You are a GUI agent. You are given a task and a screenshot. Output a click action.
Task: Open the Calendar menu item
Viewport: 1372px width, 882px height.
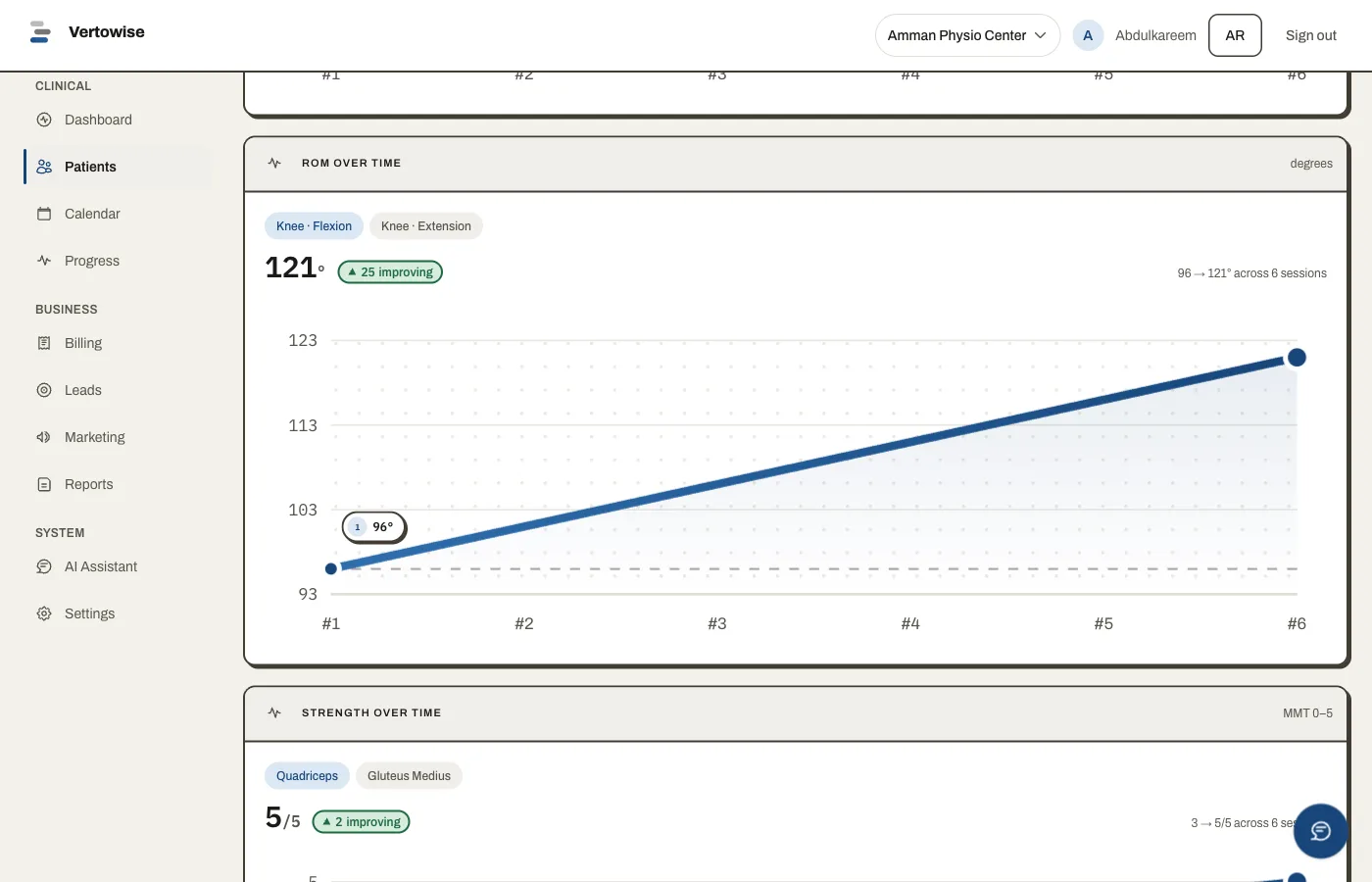118,214
